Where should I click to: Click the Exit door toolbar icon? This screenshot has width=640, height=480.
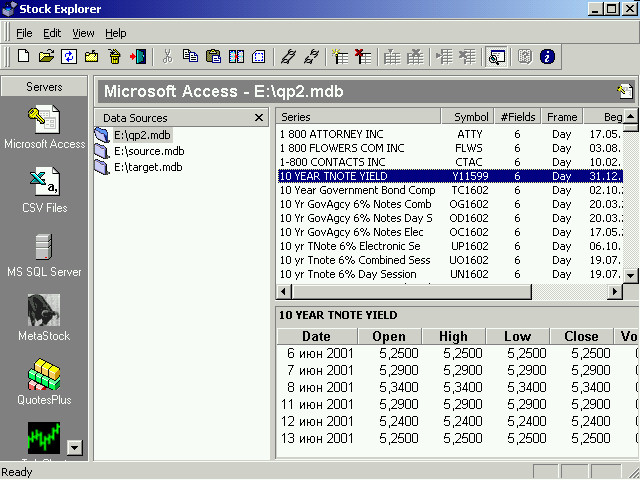click(x=138, y=56)
